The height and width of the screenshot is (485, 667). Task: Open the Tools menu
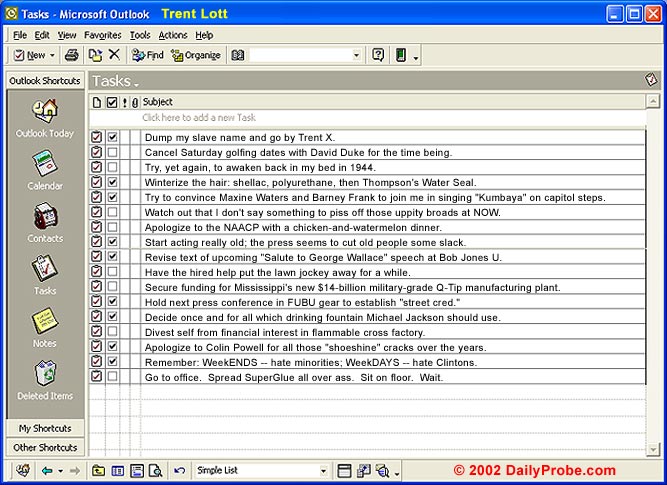point(140,35)
